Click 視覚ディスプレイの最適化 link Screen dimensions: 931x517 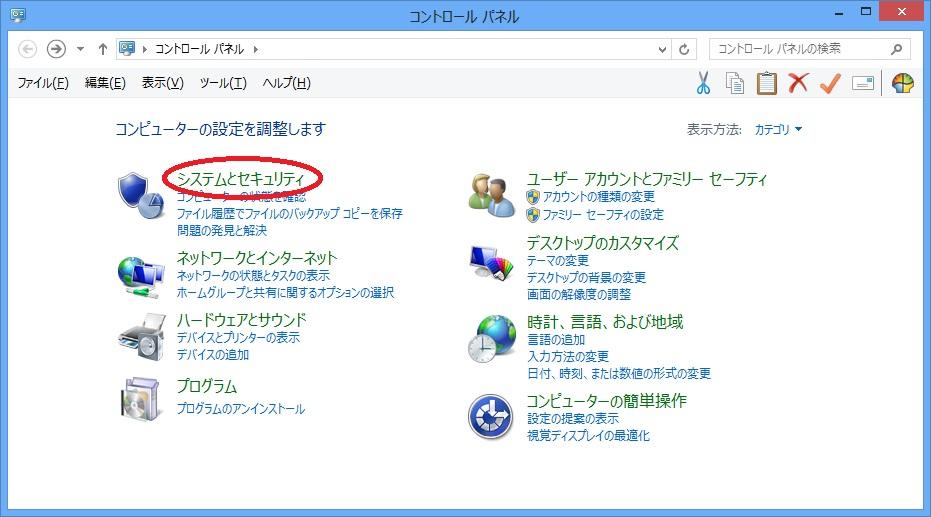588,436
